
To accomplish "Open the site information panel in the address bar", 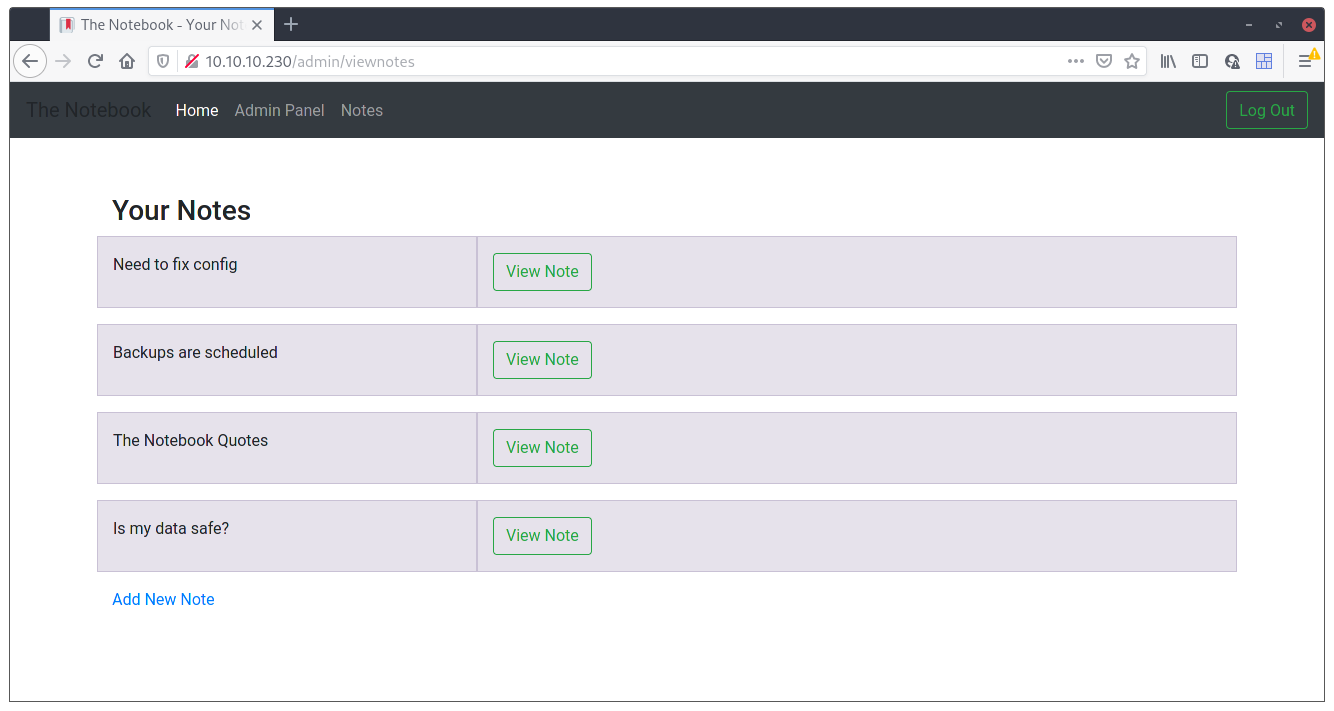I will [x=190, y=61].
